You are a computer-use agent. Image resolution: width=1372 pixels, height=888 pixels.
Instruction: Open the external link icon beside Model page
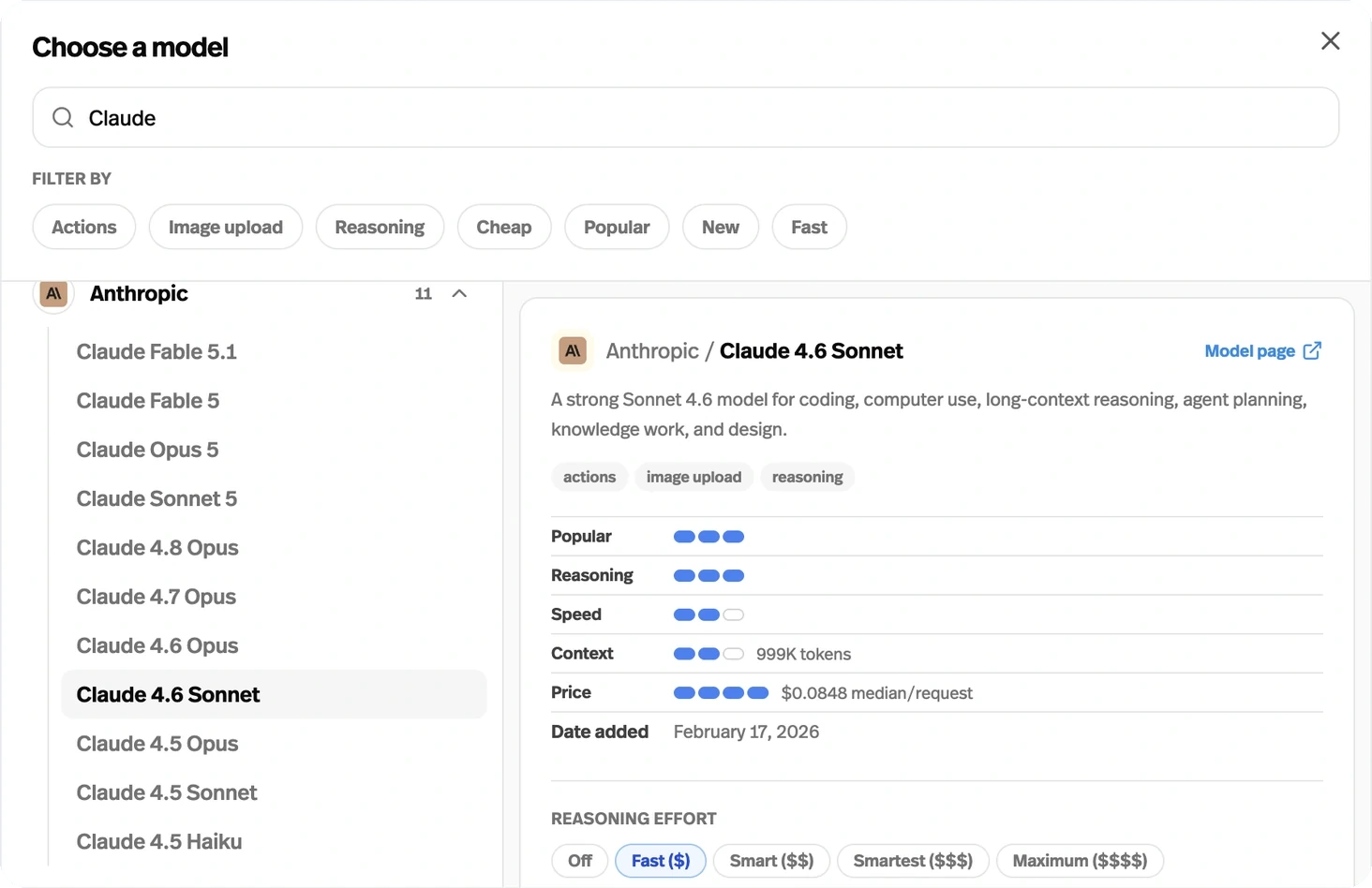pyautogui.click(x=1312, y=350)
